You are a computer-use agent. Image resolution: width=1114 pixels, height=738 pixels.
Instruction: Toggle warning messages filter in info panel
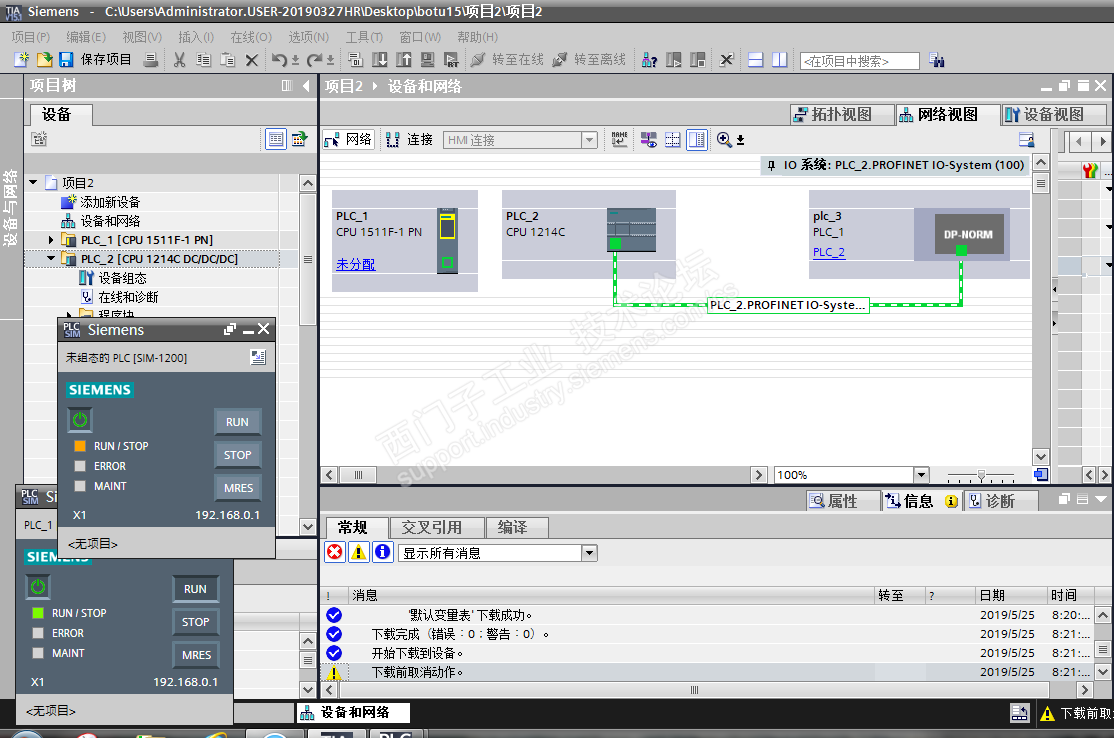pos(359,552)
